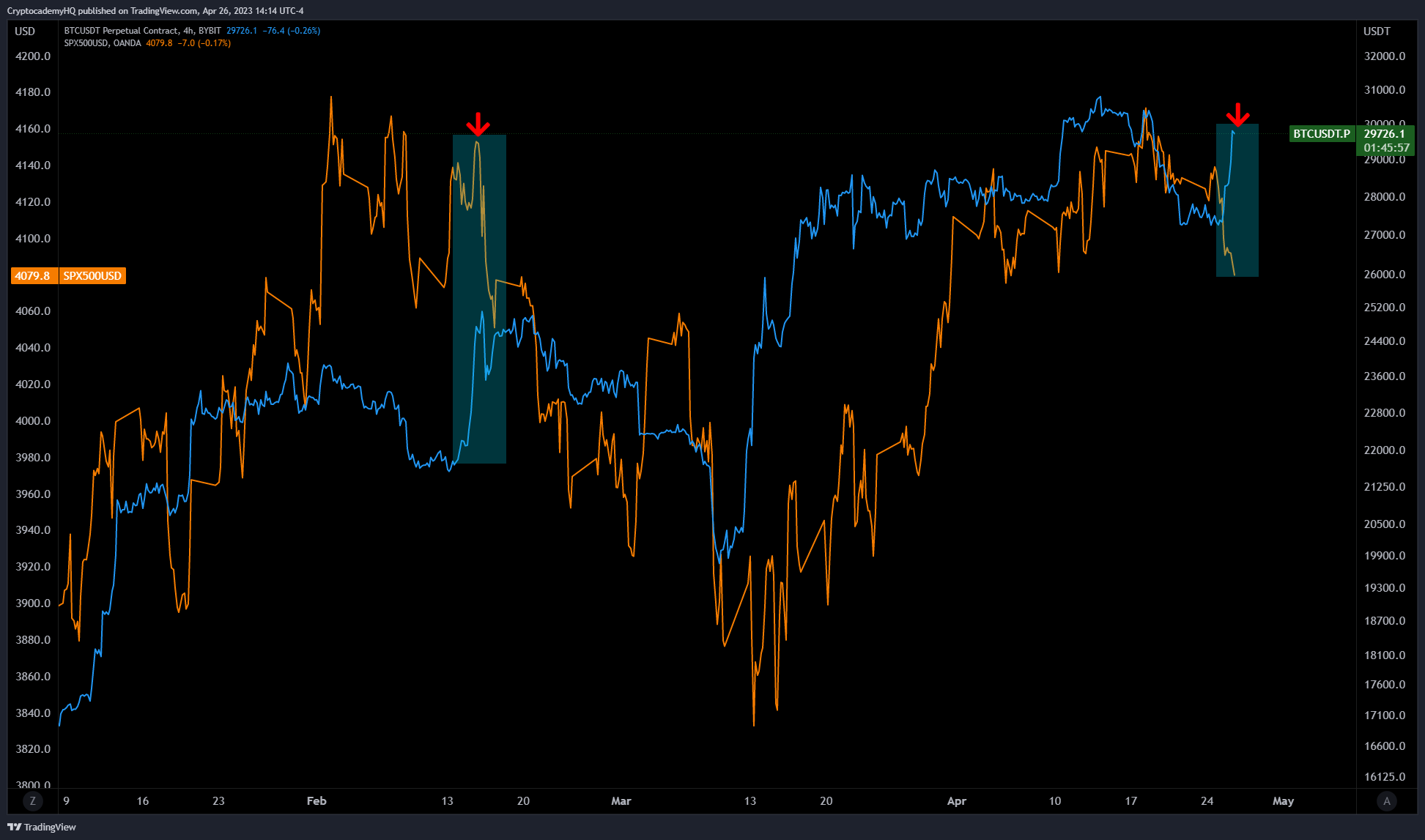The width and height of the screenshot is (1425, 840).
Task: Open the USDT currency selector on right axis
Action: click(x=1376, y=31)
